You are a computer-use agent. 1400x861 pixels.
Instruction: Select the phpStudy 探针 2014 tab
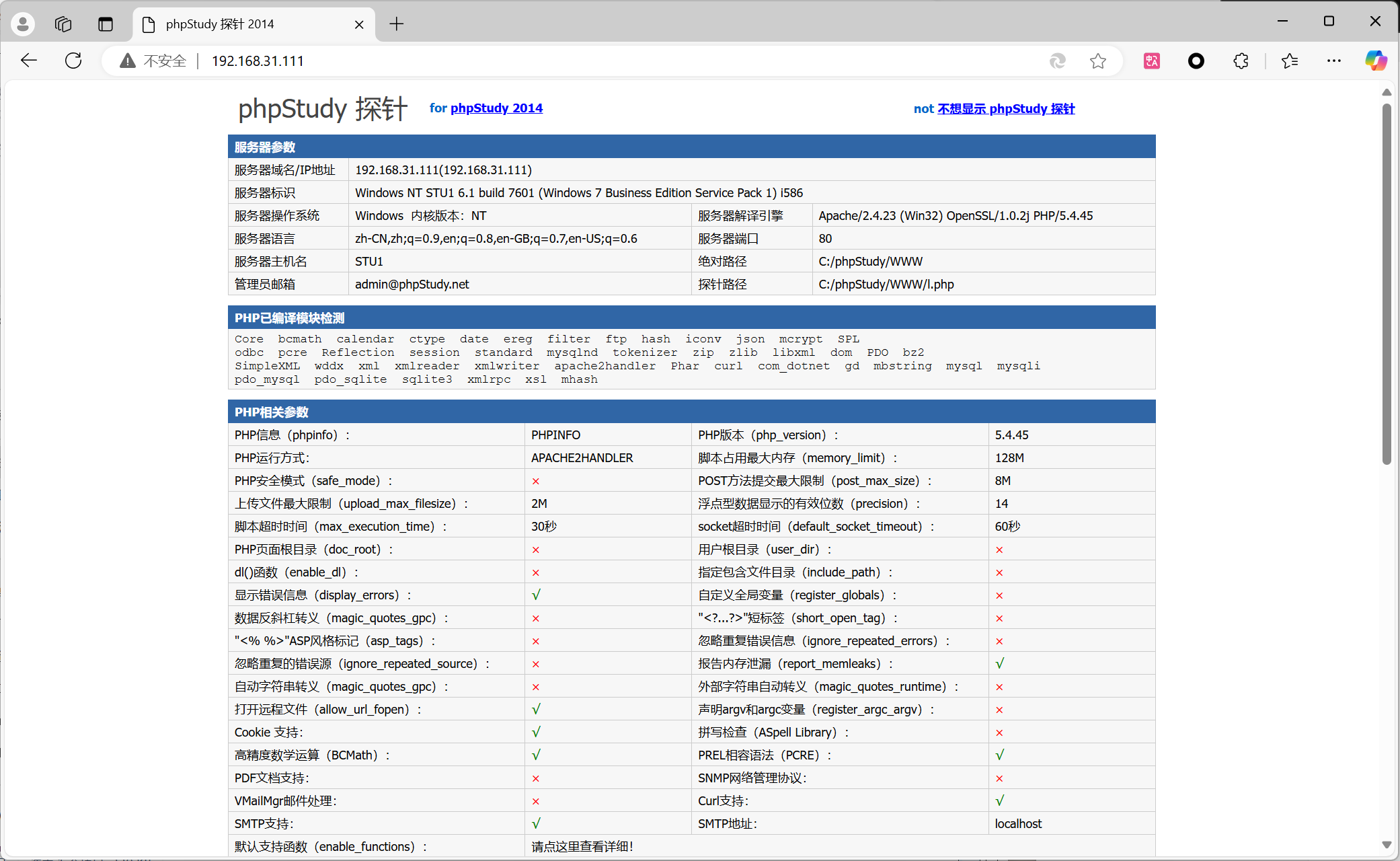[x=254, y=24]
